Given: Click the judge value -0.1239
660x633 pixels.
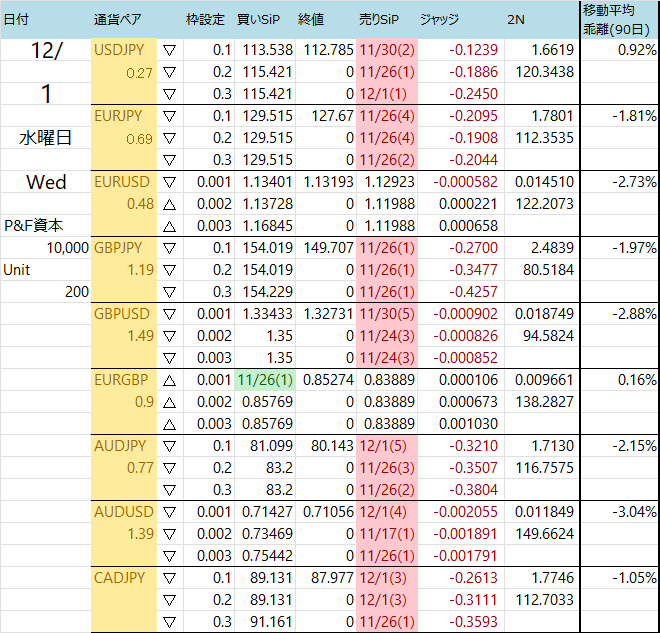Looking at the screenshot, I should coord(473,50).
